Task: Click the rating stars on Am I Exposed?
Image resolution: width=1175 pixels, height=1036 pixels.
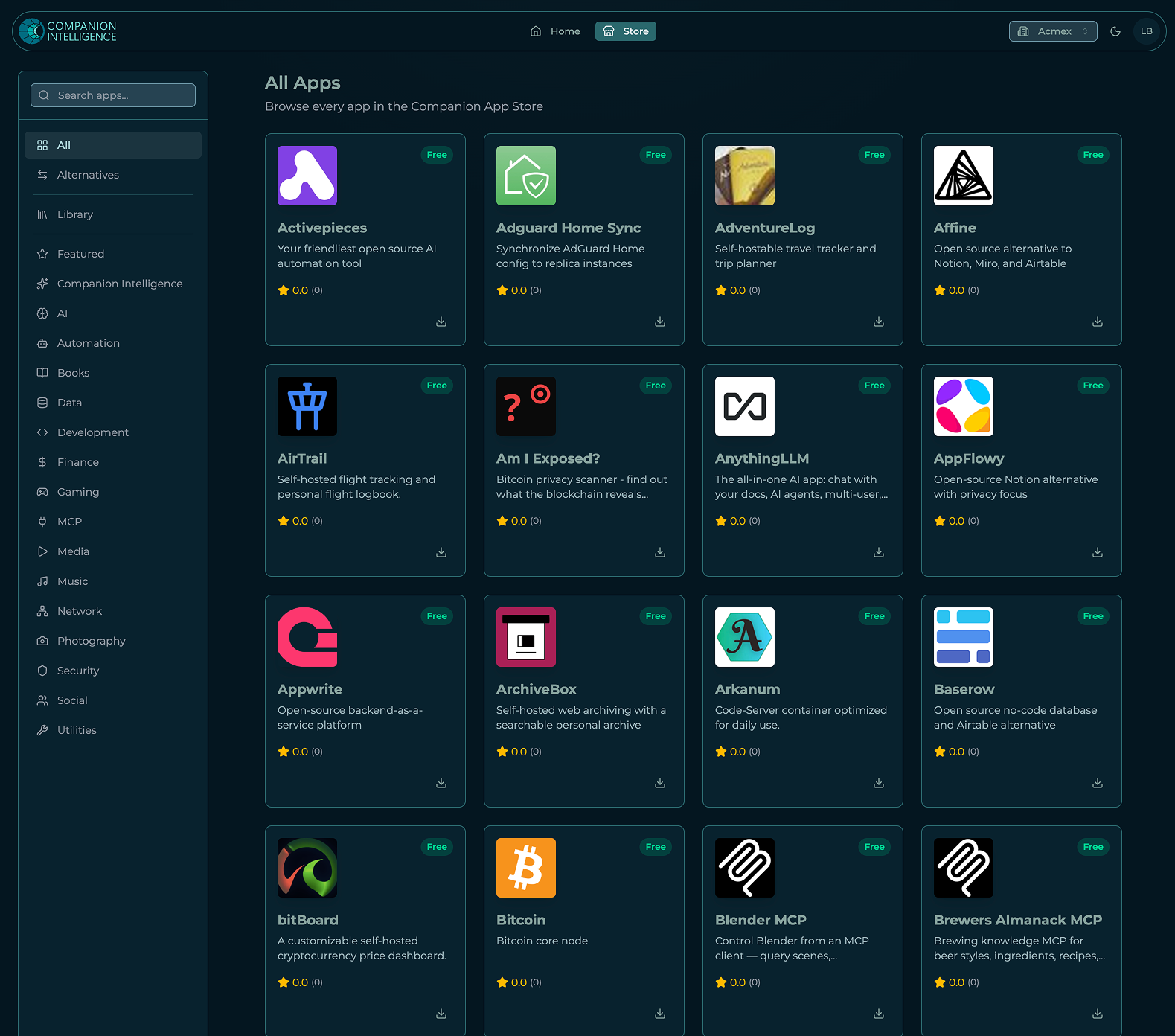Action: coord(519,521)
